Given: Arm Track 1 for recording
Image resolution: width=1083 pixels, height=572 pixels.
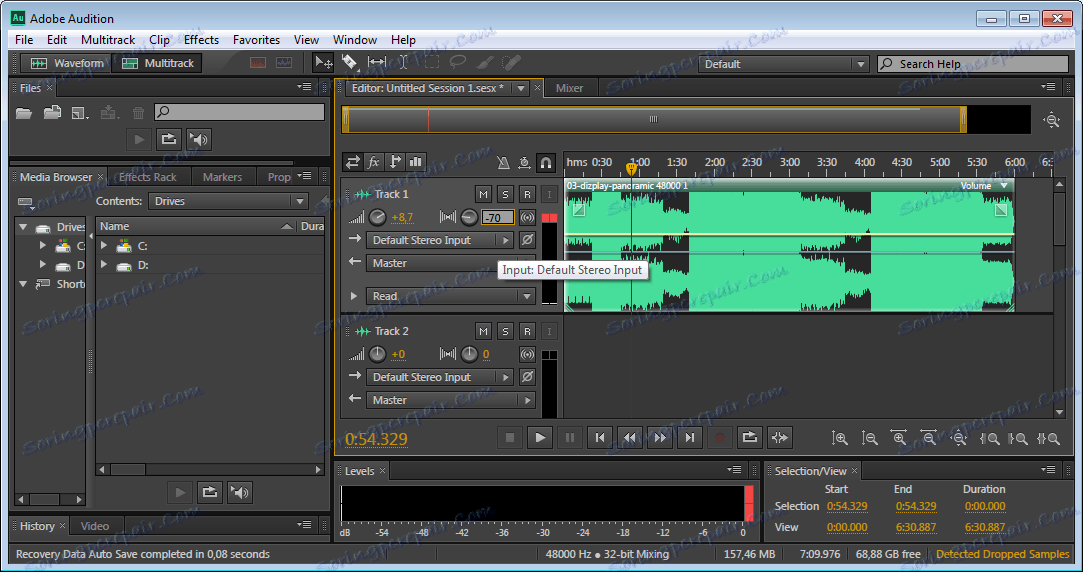Looking at the screenshot, I should [x=527, y=194].
